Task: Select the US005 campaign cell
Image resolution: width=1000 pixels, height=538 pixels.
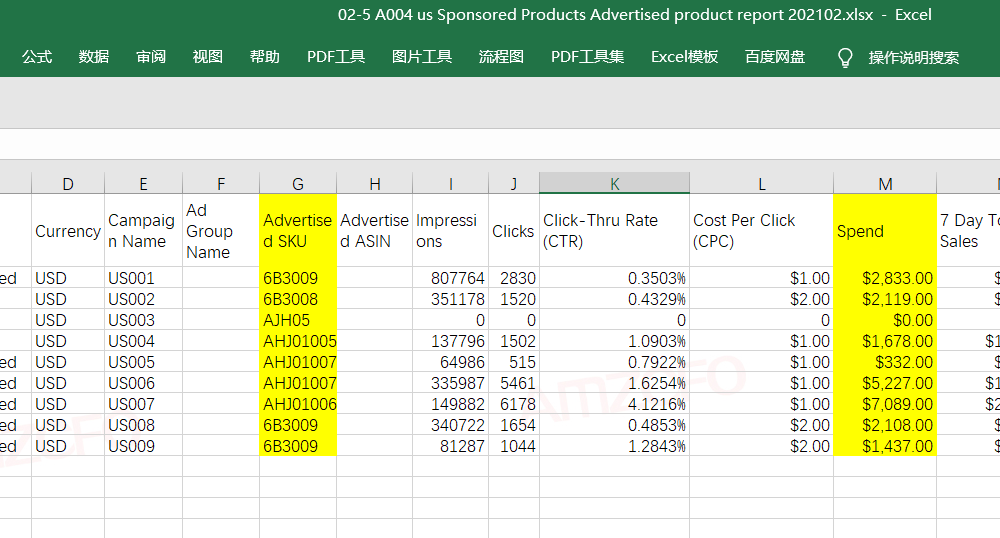Action: click(143, 362)
